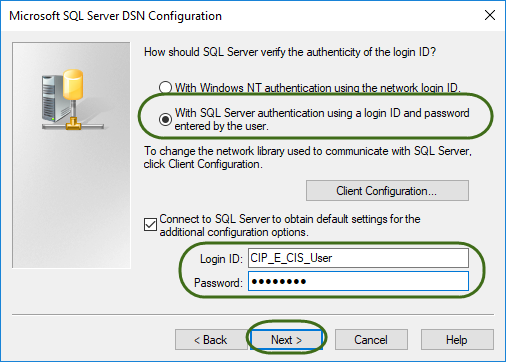Click the Password input field
The width and height of the screenshot is (506, 362).
[x=358, y=281]
